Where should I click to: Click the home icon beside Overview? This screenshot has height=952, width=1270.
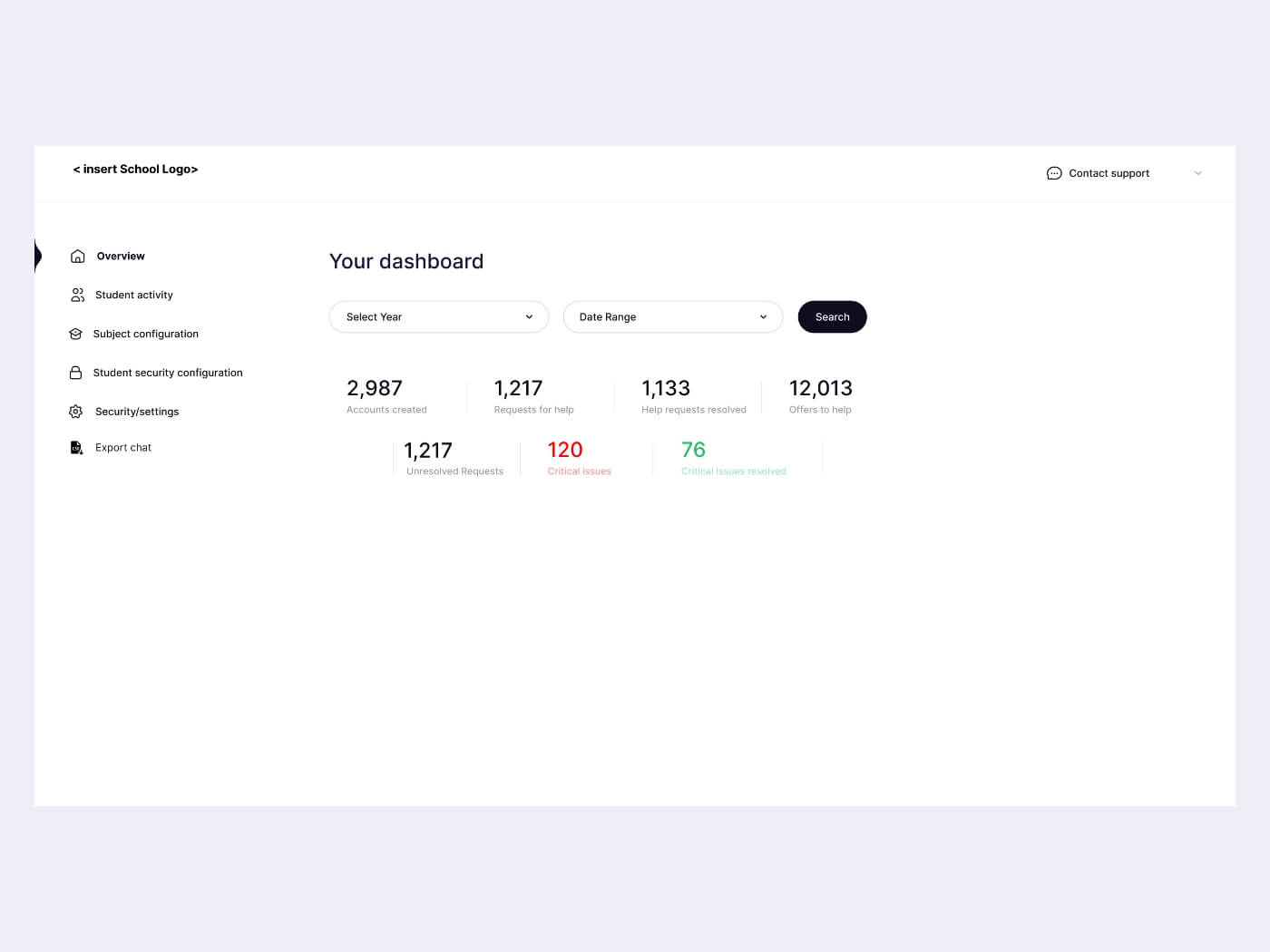[77, 256]
